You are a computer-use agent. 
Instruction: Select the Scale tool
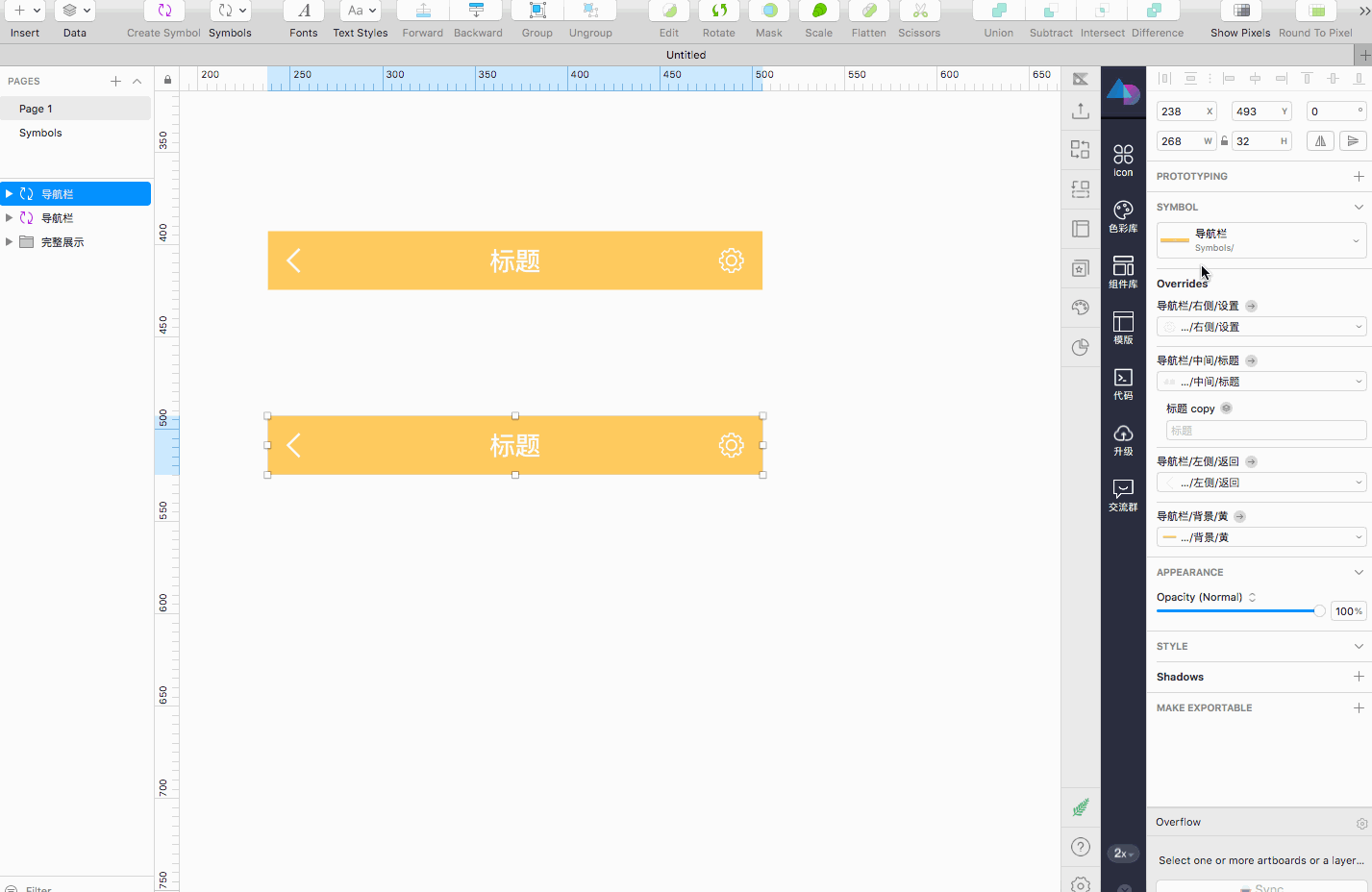pyautogui.click(x=819, y=11)
